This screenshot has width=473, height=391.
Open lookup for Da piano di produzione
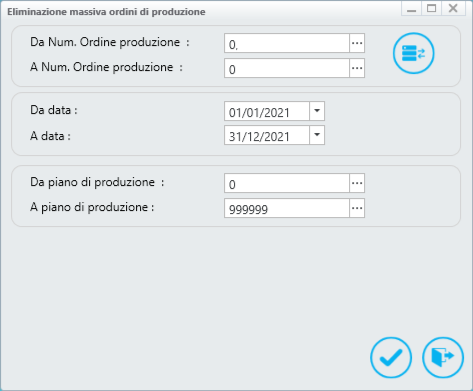tap(357, 183)
